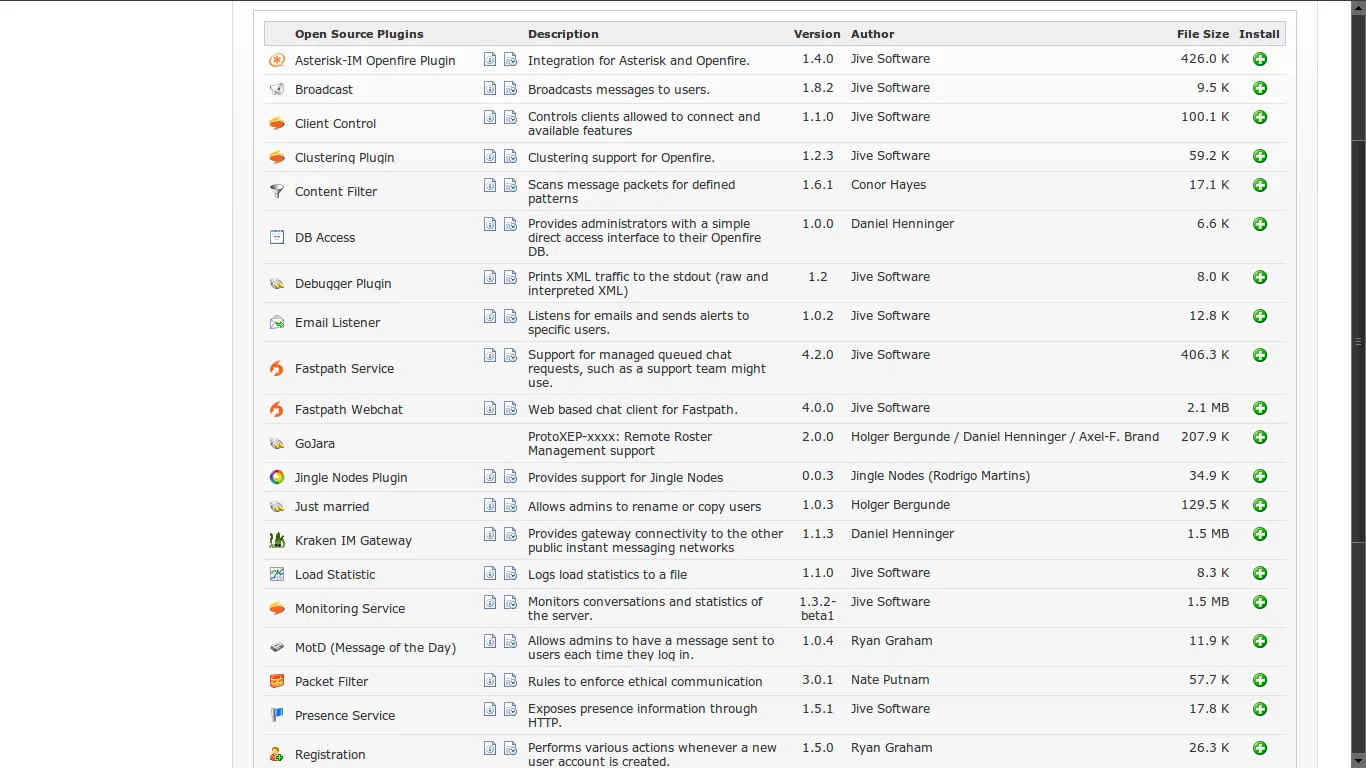Open the Debugger Plugin changelog

[x=510, y=277]
